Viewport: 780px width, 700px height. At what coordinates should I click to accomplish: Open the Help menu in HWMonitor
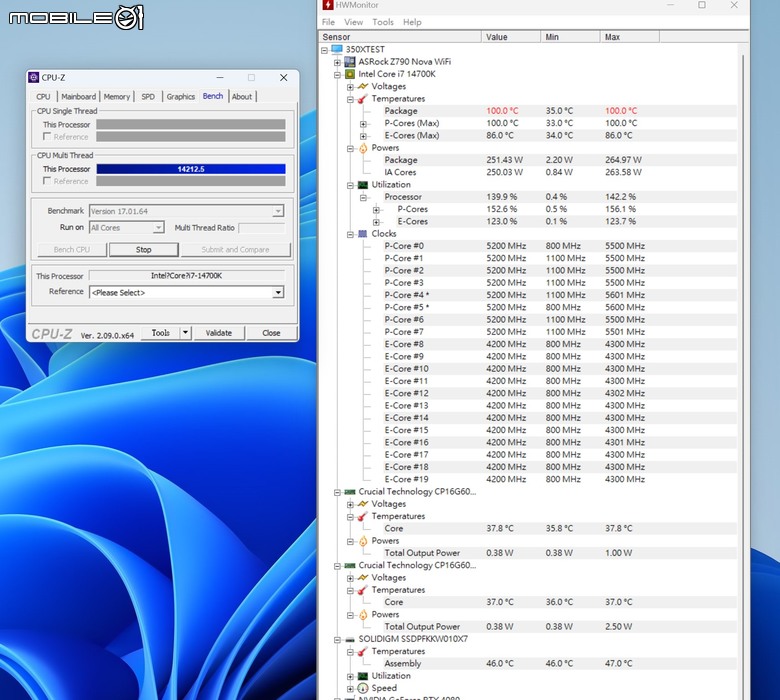point(412,22)
